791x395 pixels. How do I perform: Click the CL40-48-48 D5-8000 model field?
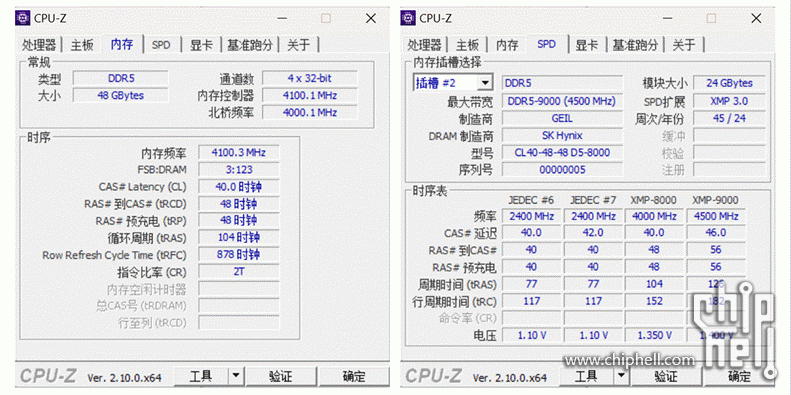(562, 152)
